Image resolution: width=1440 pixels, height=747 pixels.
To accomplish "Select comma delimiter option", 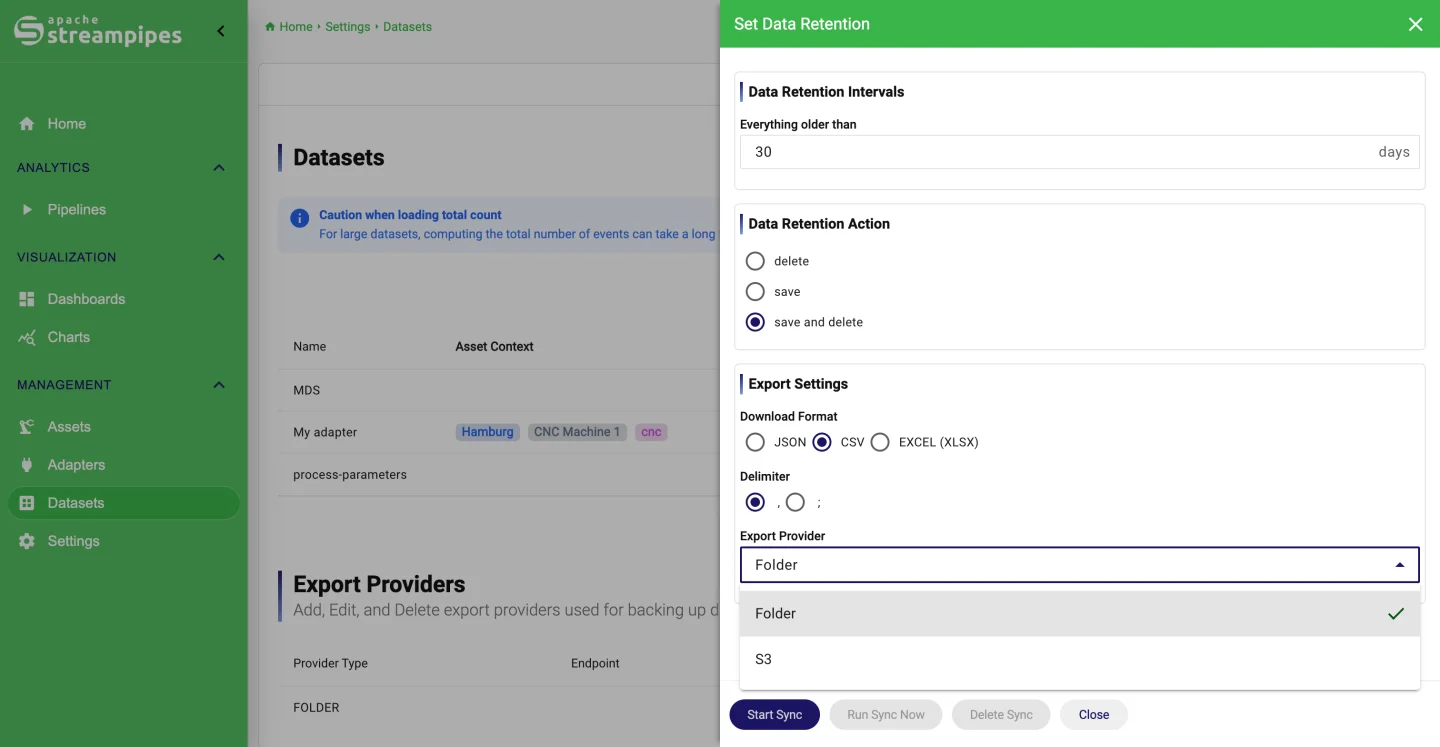I will tap(755, 502).
